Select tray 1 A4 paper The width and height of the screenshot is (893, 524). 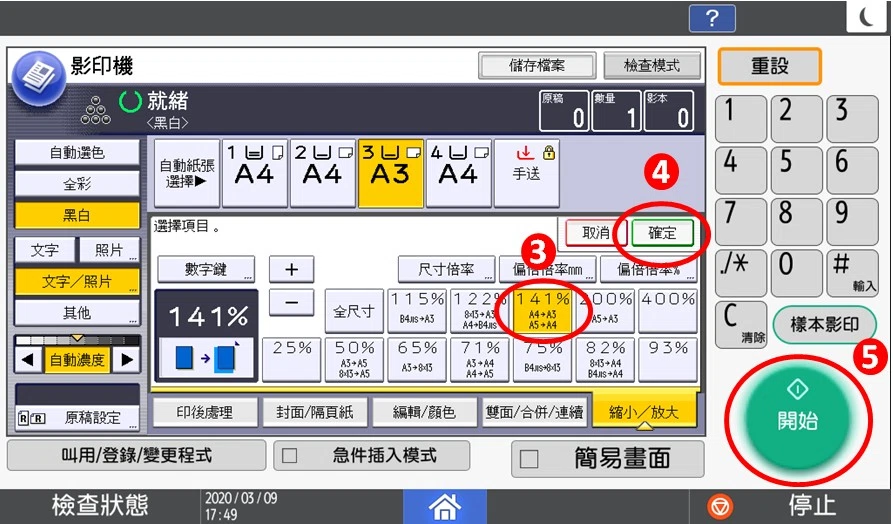255,173
